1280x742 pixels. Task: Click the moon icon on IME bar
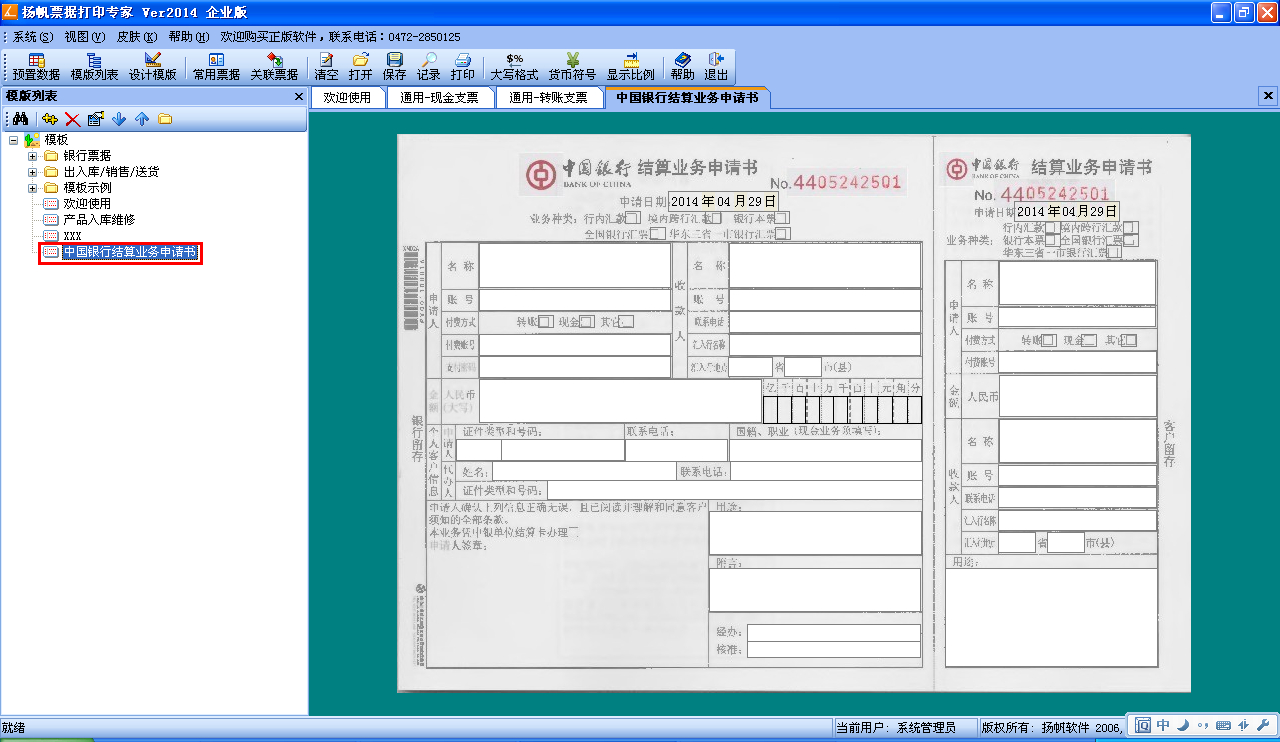pyautogui.click(x=1182, y=726)
